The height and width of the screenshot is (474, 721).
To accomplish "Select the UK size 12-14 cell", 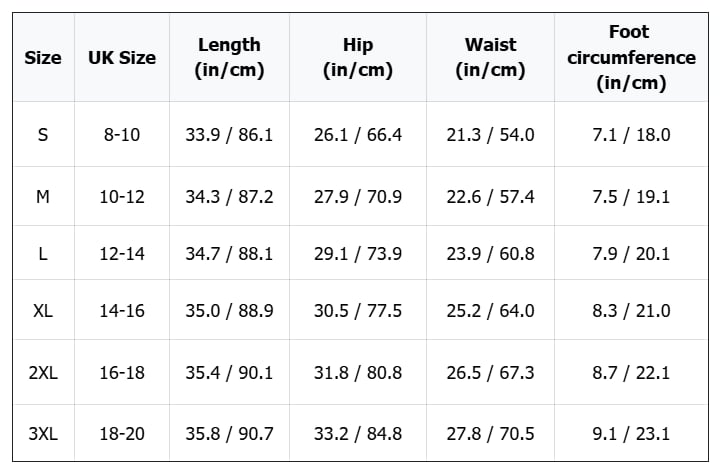I will tap(122, 254).
